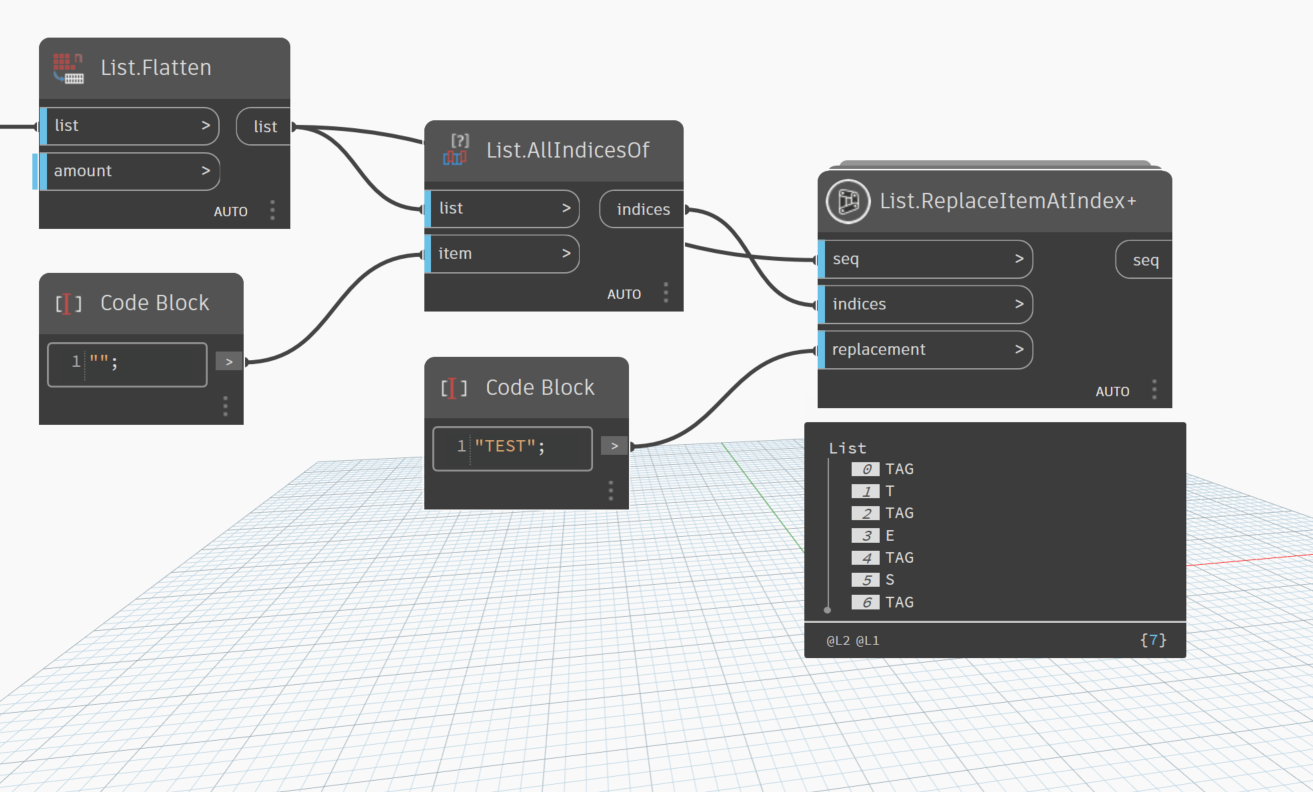Open the context menu on List.Flatten
This screenshot has width=1313, height=792.
pyautogui.click(x=272, y=210)
